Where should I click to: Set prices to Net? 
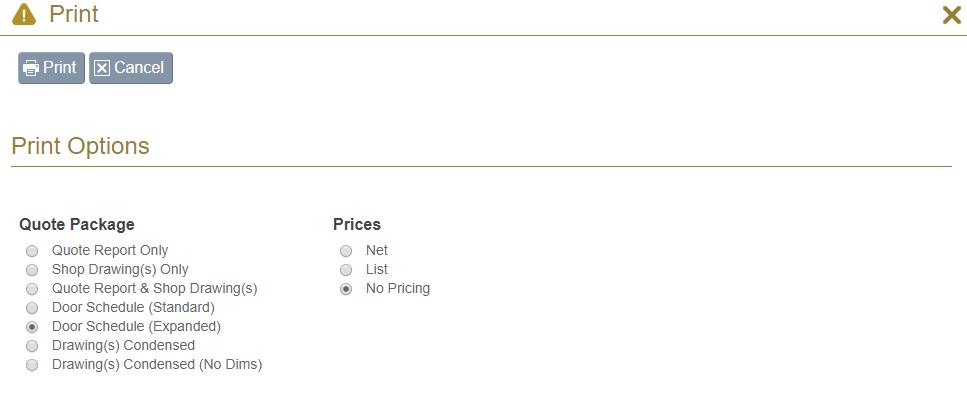(346, 251)
